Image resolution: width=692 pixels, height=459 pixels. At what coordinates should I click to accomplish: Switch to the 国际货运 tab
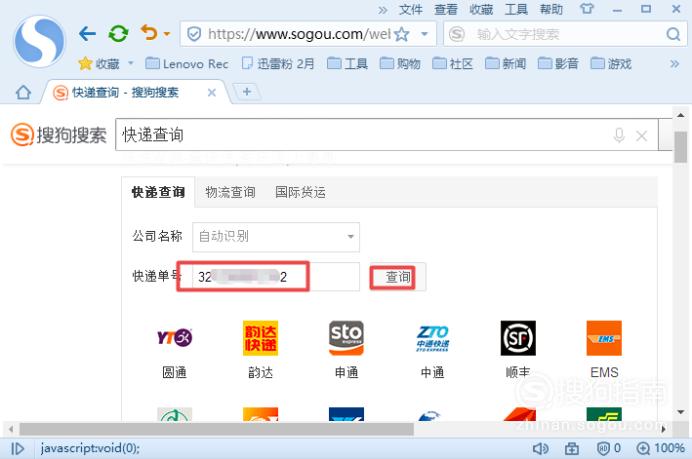[301, 192]
